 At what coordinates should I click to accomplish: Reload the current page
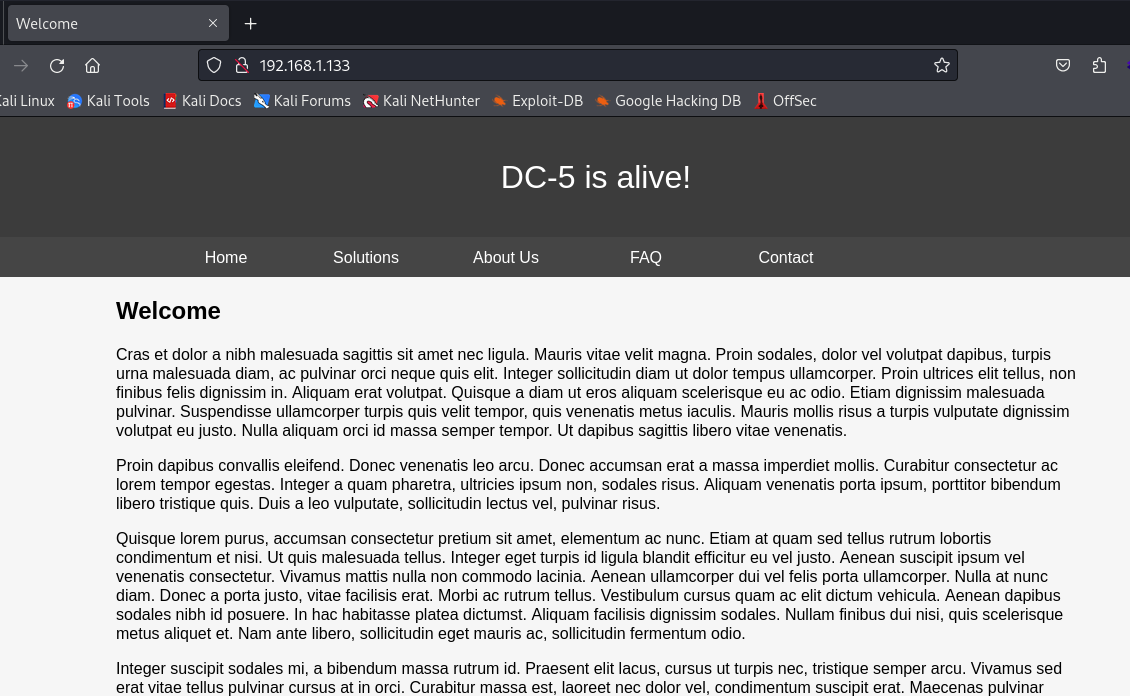[x=57, y=66]
